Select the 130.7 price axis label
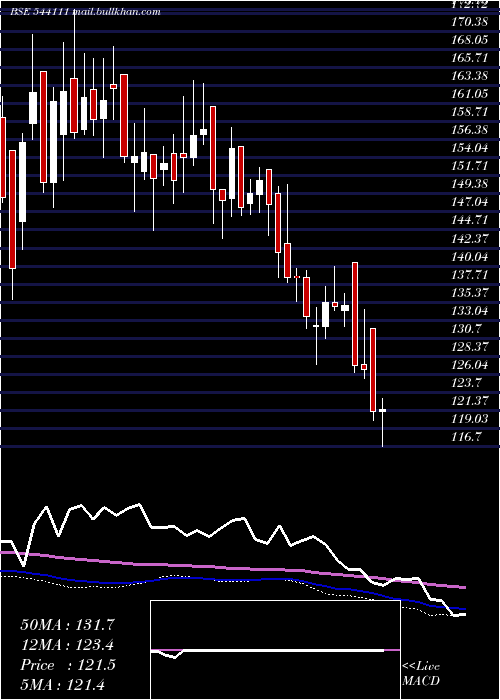This screenshot has height=700, width=500. coord(467,329)
